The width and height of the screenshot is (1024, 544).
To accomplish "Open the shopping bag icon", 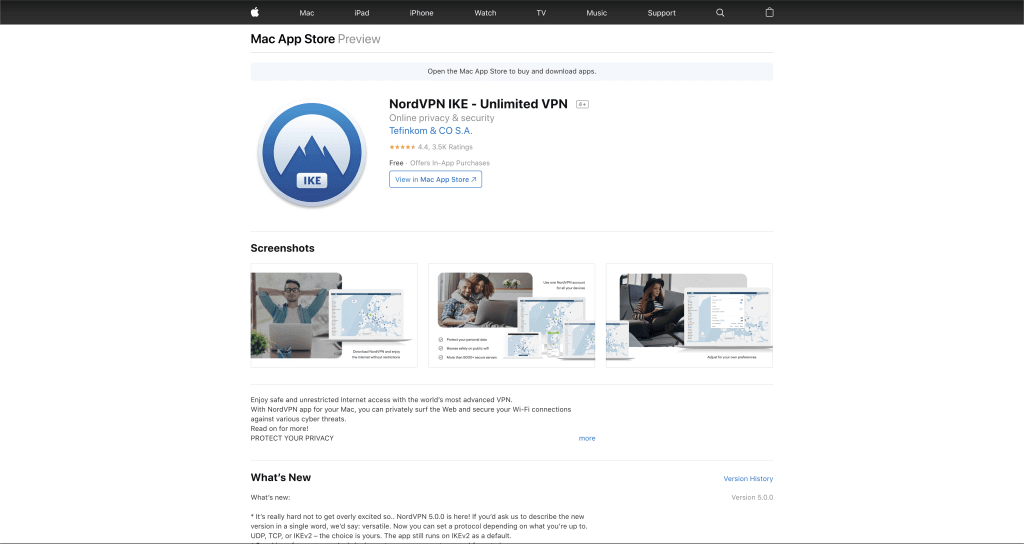I will click(x=769, y=12).
